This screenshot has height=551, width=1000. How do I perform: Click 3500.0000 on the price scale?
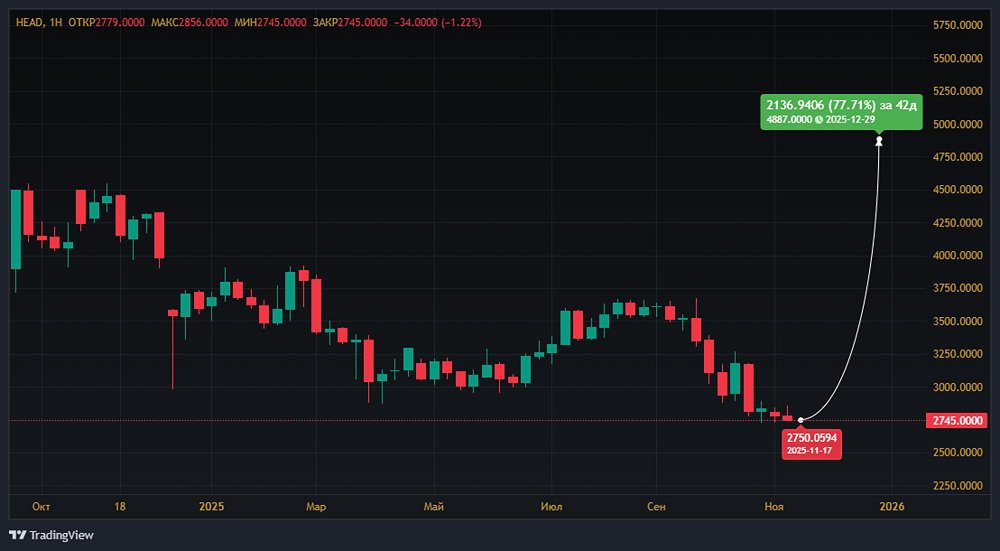point(957,321)
